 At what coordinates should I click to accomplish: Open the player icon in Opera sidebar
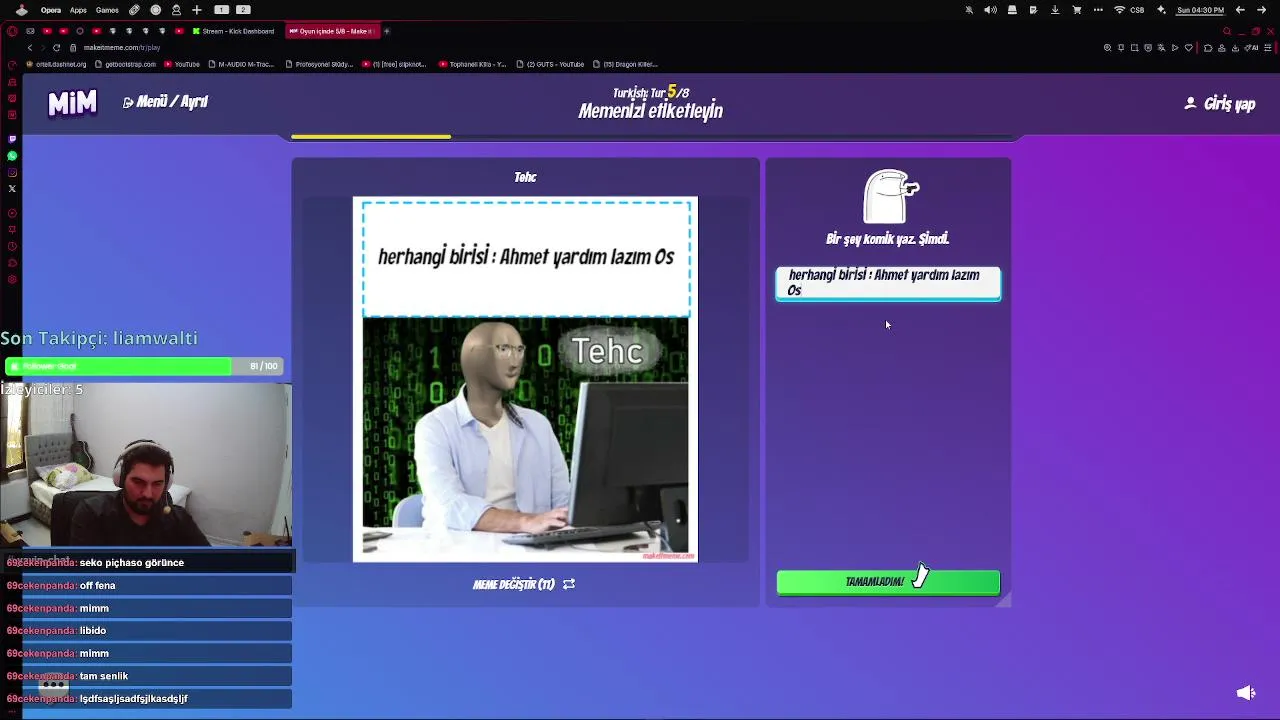click(x=12, y=213)
